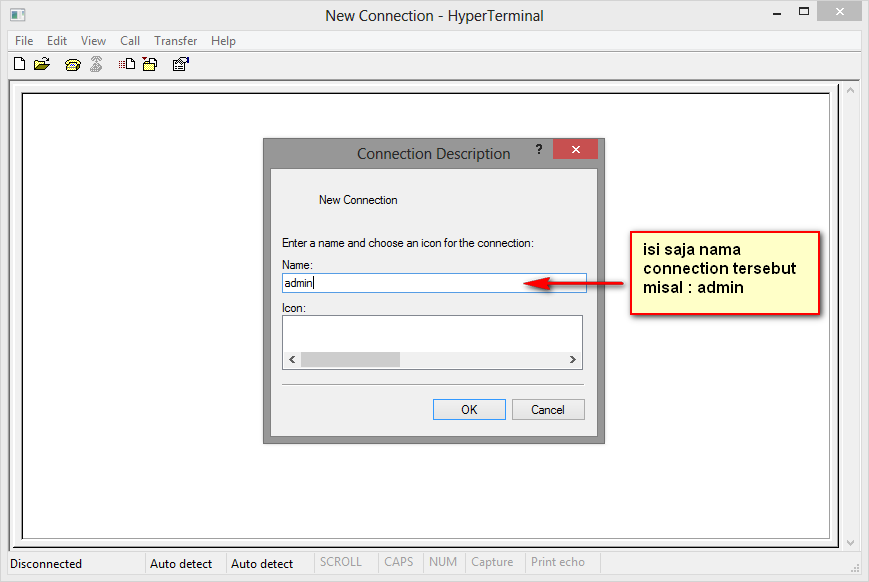This screenshot has width=869, height=582.
Task: Open the Properties toolbar icon
Action: pyautogui.click(x=181, y=64)
